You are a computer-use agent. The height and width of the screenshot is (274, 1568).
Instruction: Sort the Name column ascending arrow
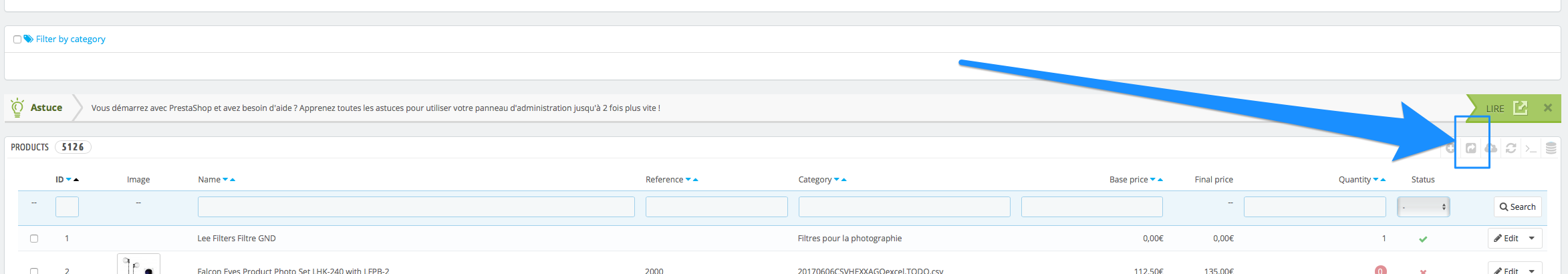tap(233, 180)
